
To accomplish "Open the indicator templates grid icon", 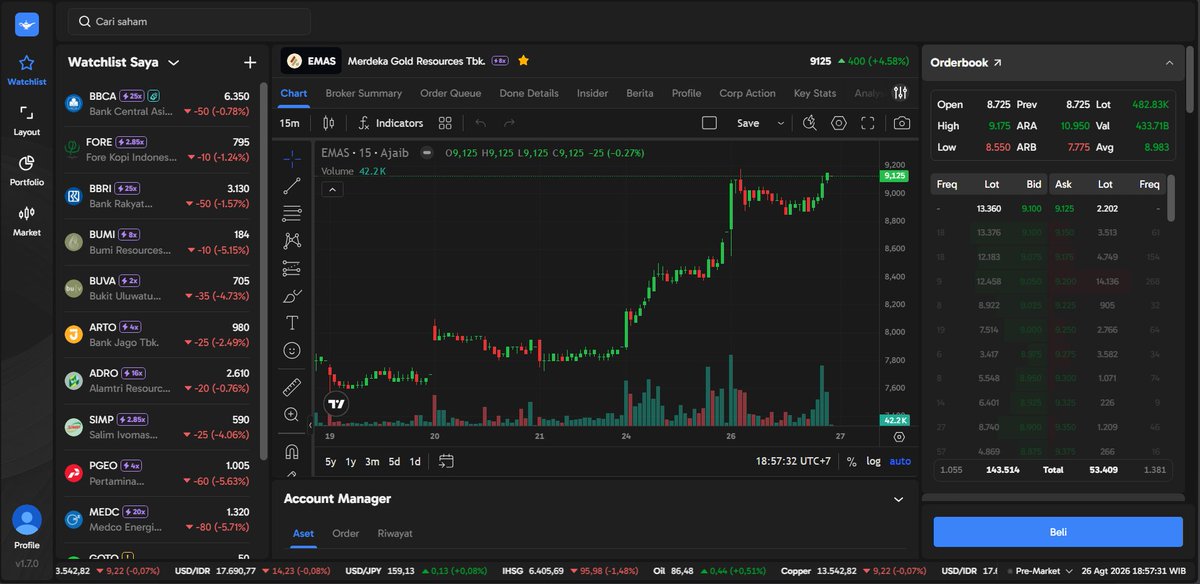I will pos(445,123).
